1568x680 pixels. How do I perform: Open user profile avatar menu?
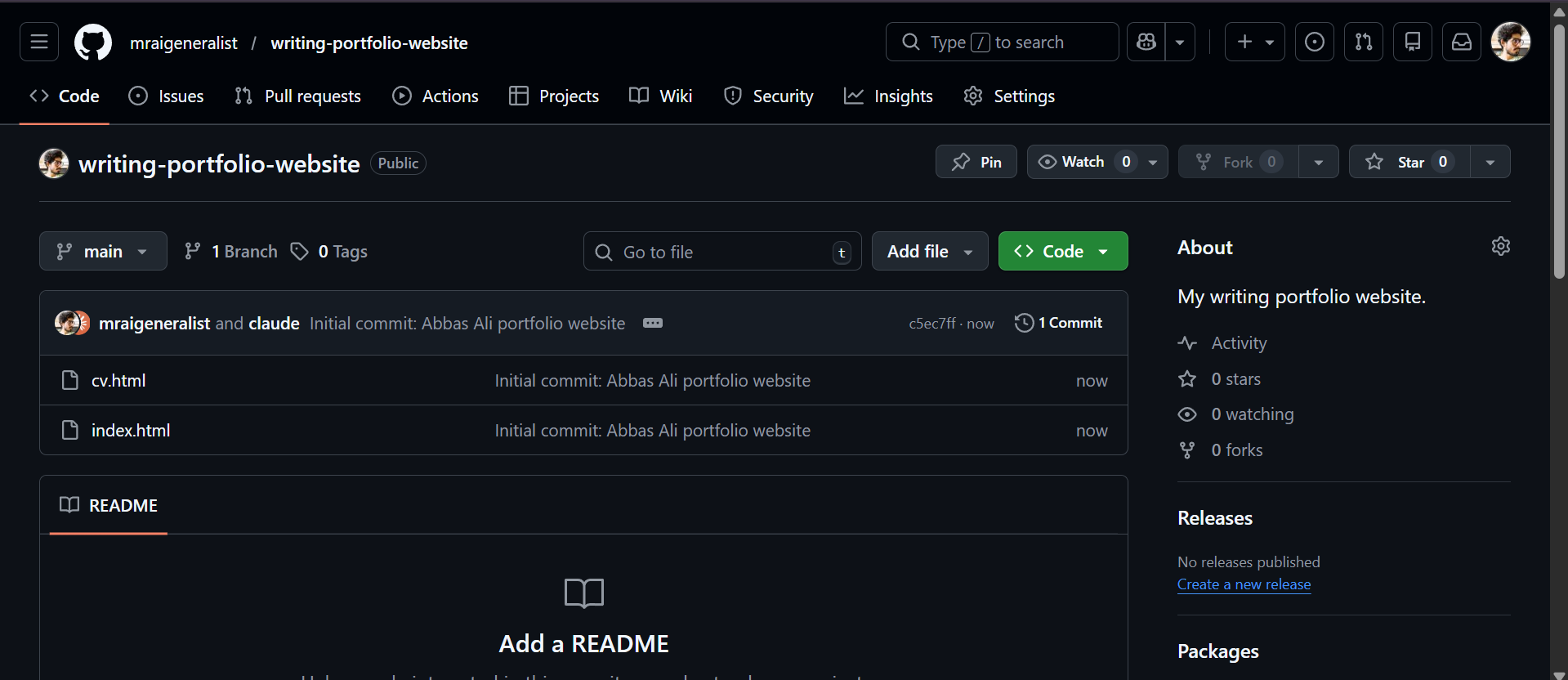[1511, 42]
